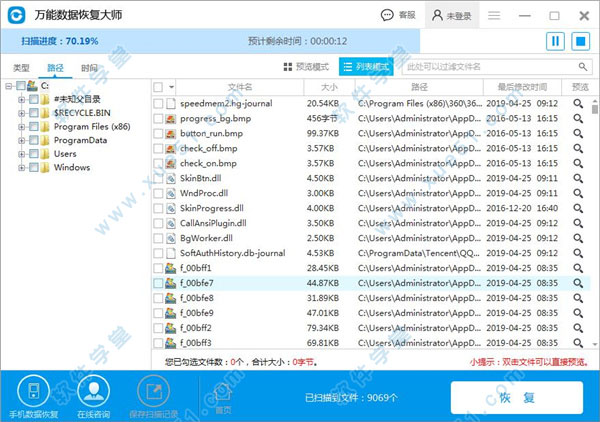Switch to preview mode (预览模式)

pos(307,66)
